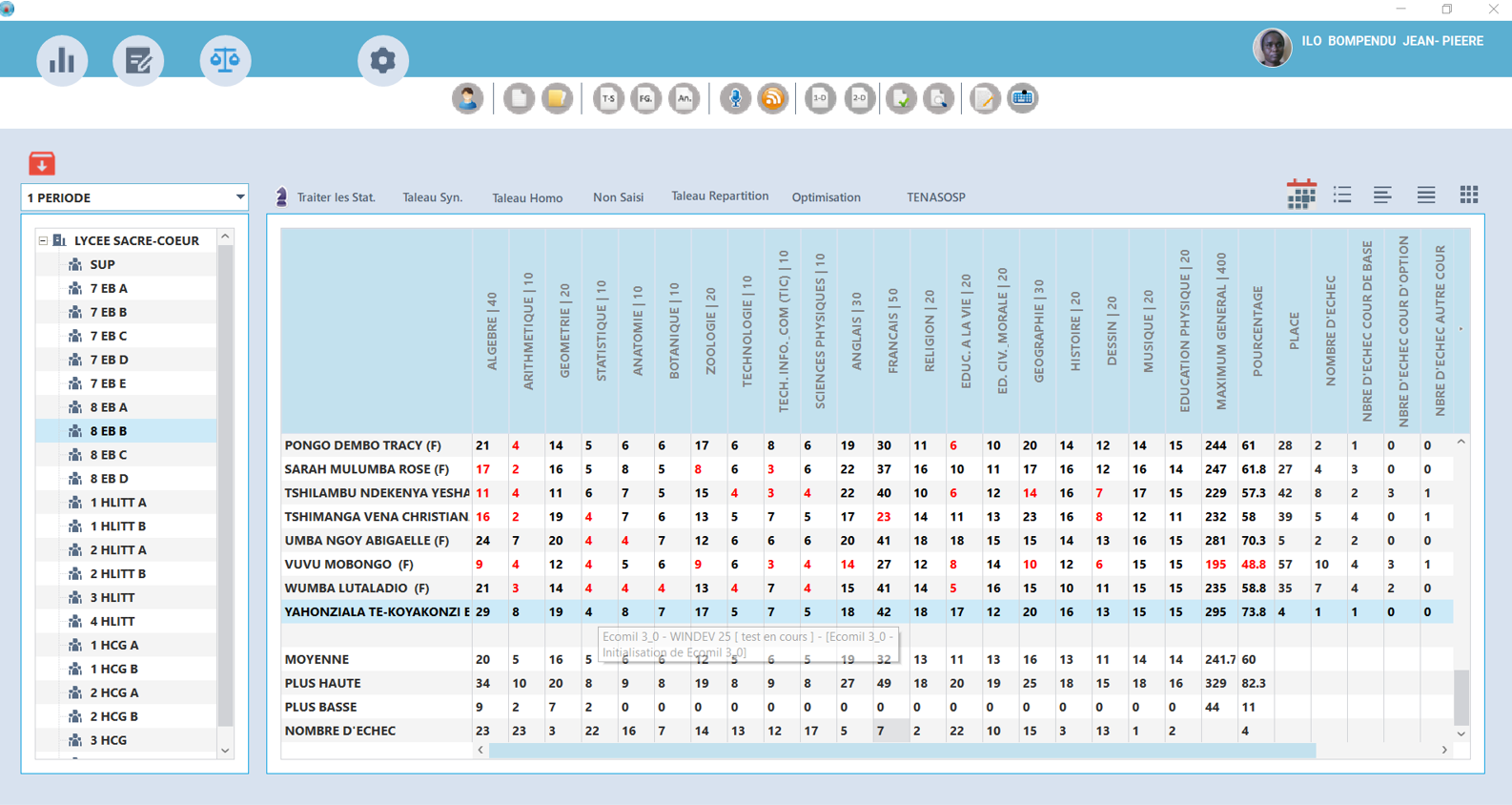Screen dimensions: 1512x805
Task: Select class 8 EB A
Action: click(x=109, y=407)
